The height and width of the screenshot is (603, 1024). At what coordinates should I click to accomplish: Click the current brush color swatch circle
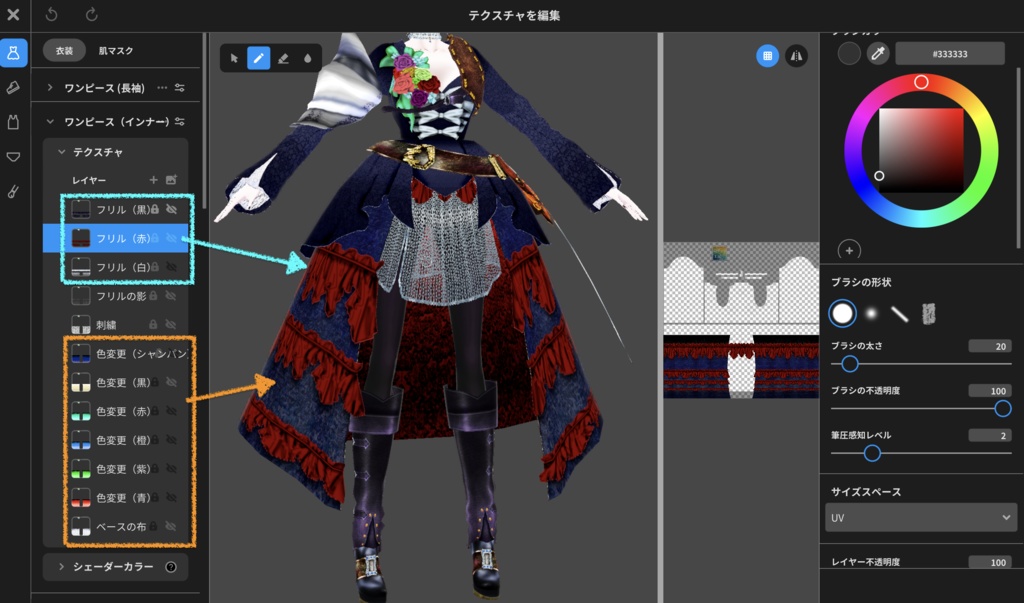point(849,54)
